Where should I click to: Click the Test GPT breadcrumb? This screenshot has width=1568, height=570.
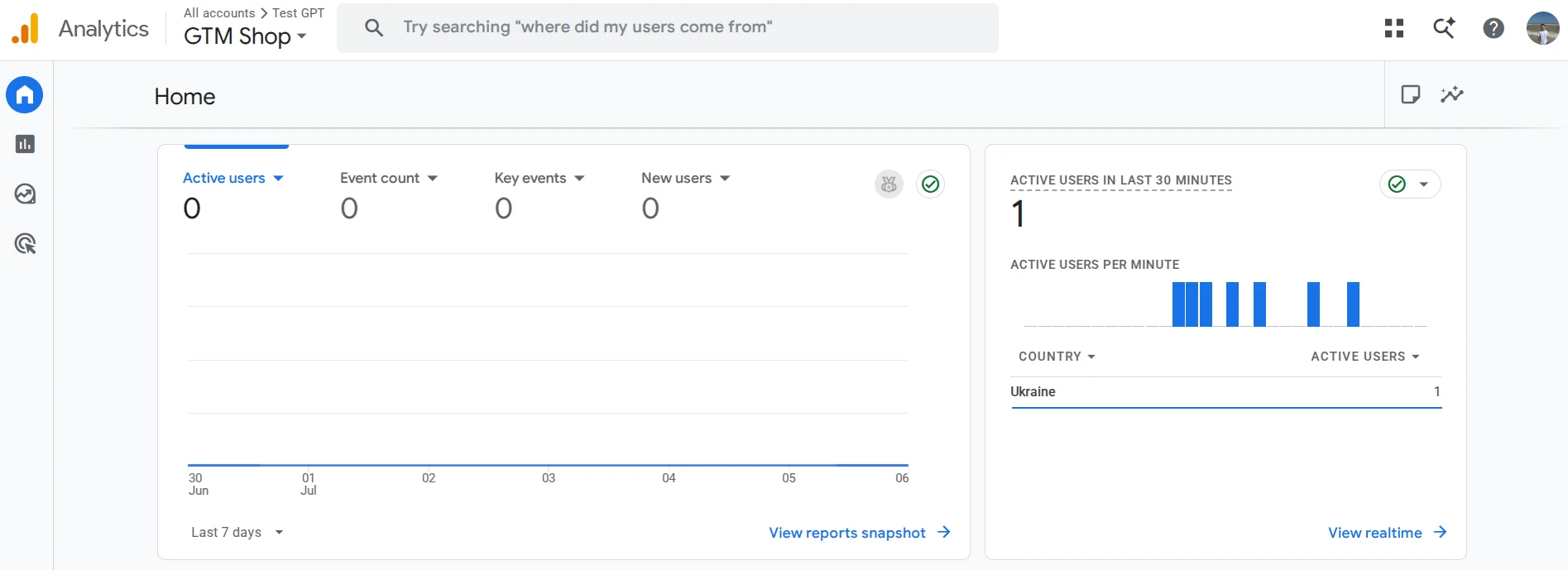[299, 13]
